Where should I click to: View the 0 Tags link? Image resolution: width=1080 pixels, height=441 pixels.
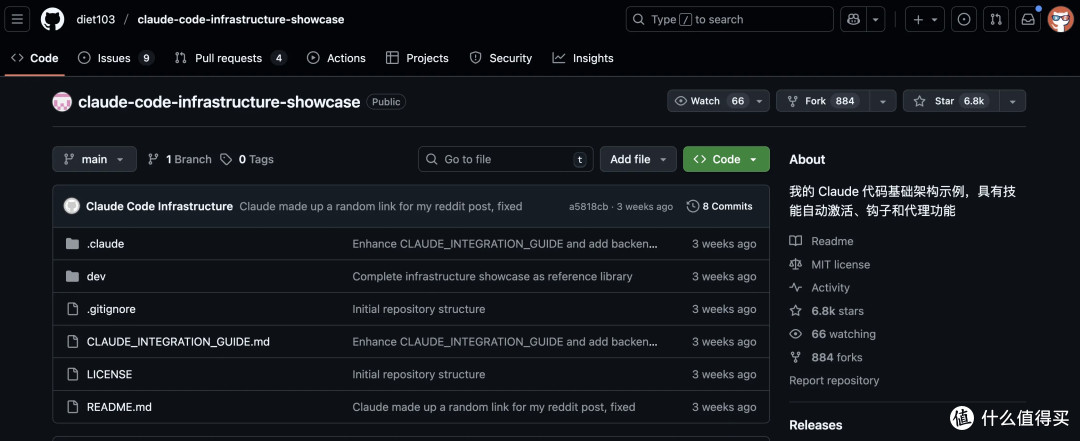pos(247,159)
